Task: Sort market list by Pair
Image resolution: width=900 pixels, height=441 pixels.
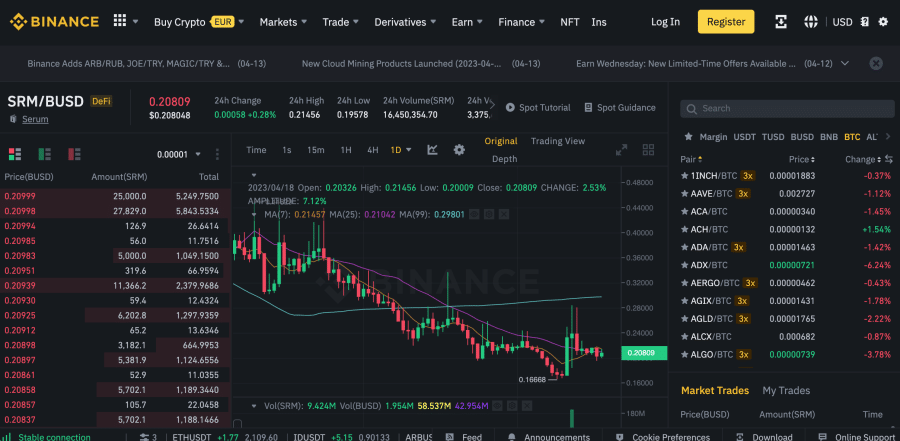Action: [x=691, y=159]
